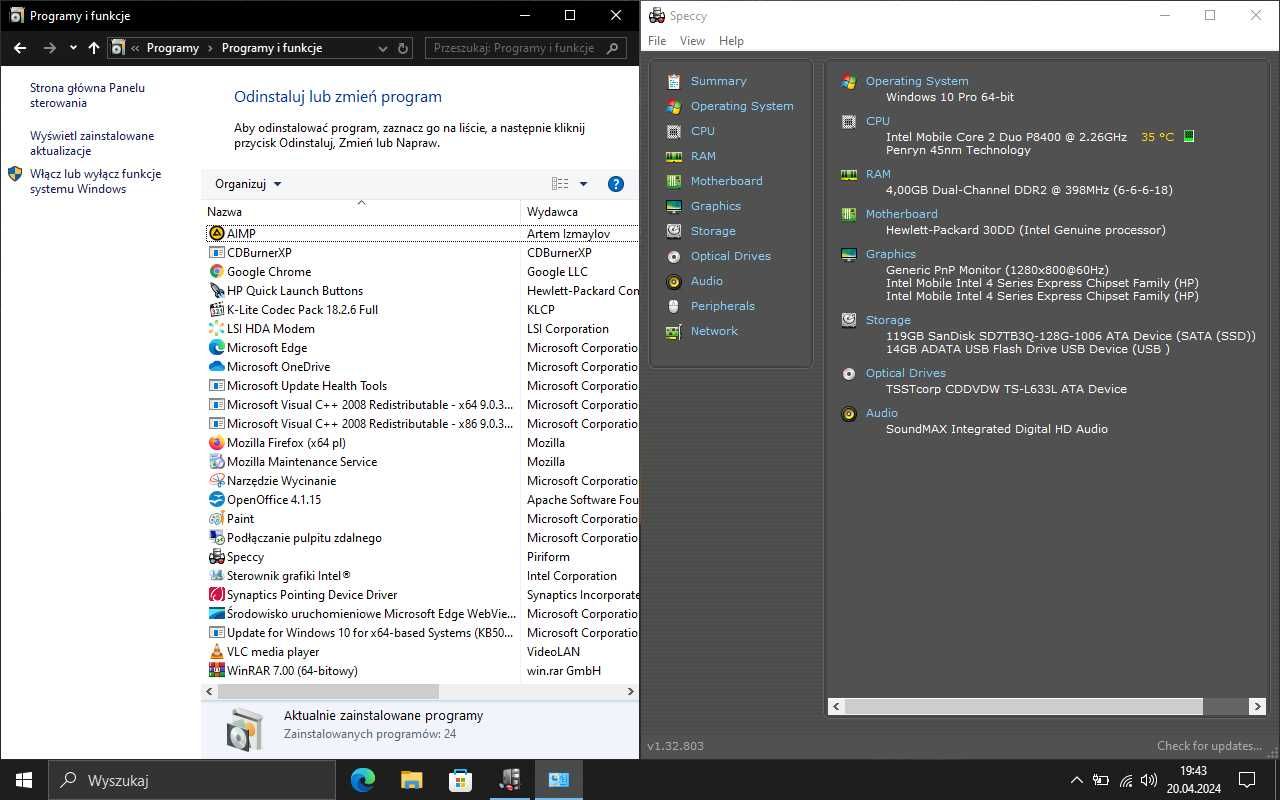The image size is (1280, 800).
Task: Click Check for updates in Speccy
Action: point(1209,746)
